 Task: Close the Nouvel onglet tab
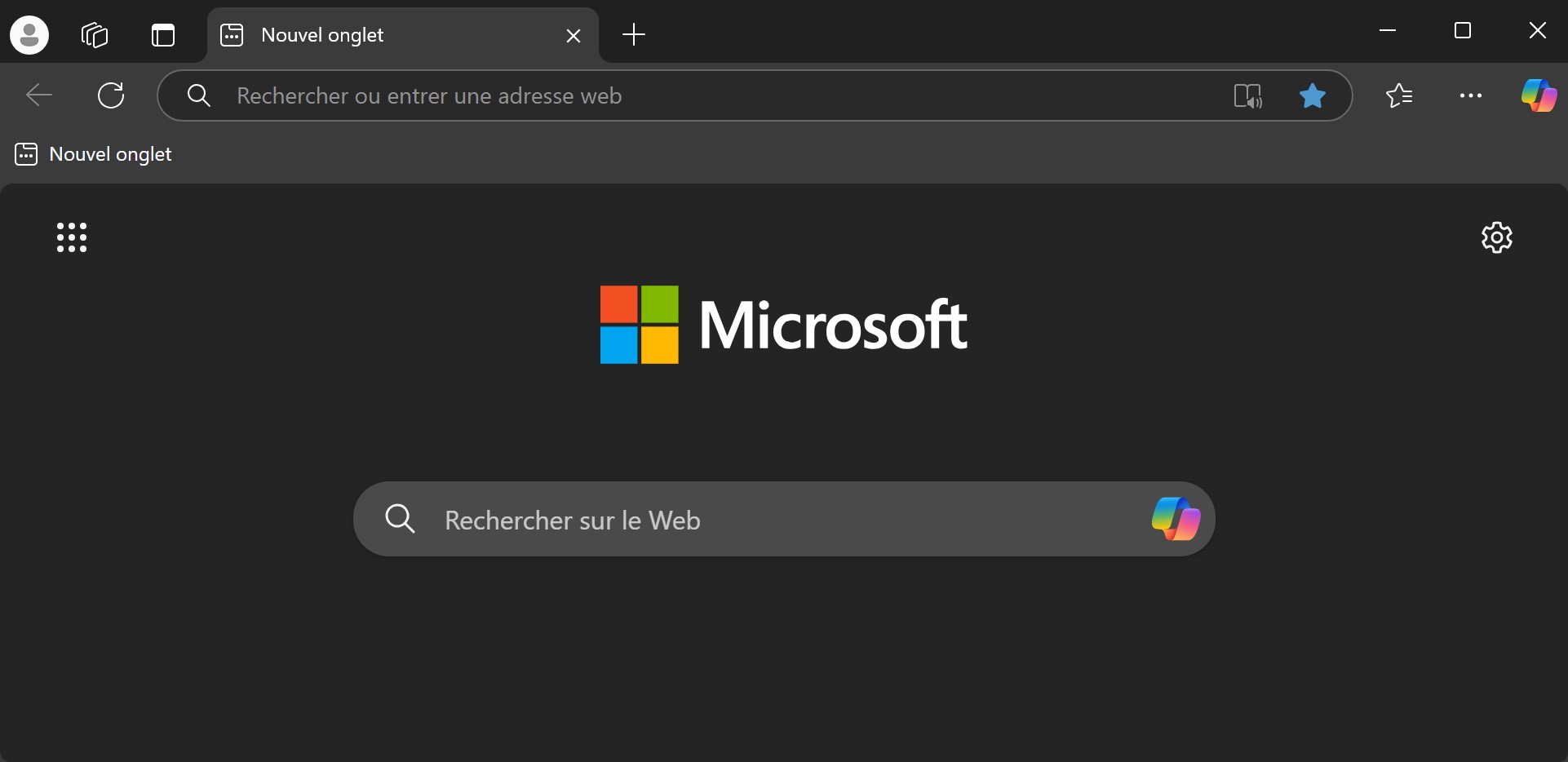click(x=574, y=36)
